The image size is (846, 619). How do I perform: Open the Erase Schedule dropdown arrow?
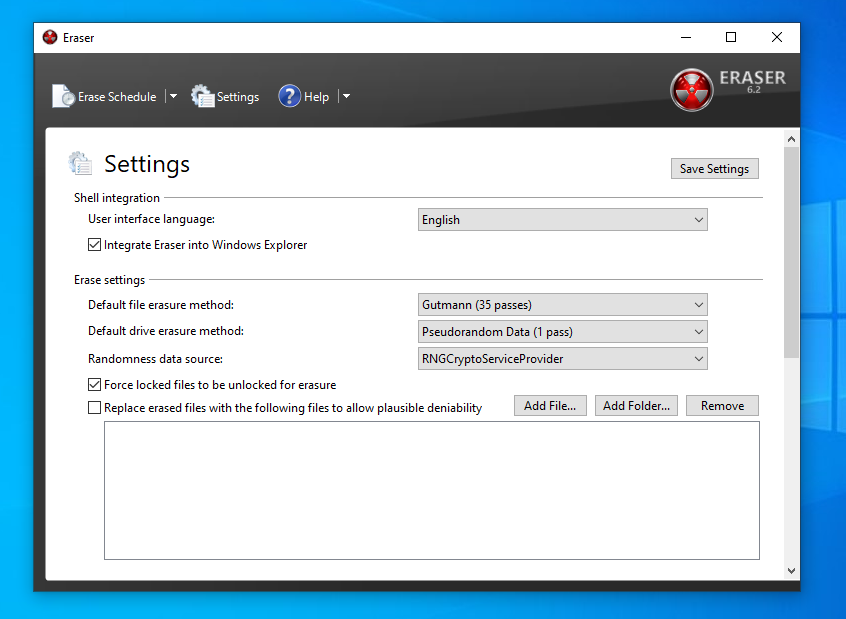click(x=173, y=97)
